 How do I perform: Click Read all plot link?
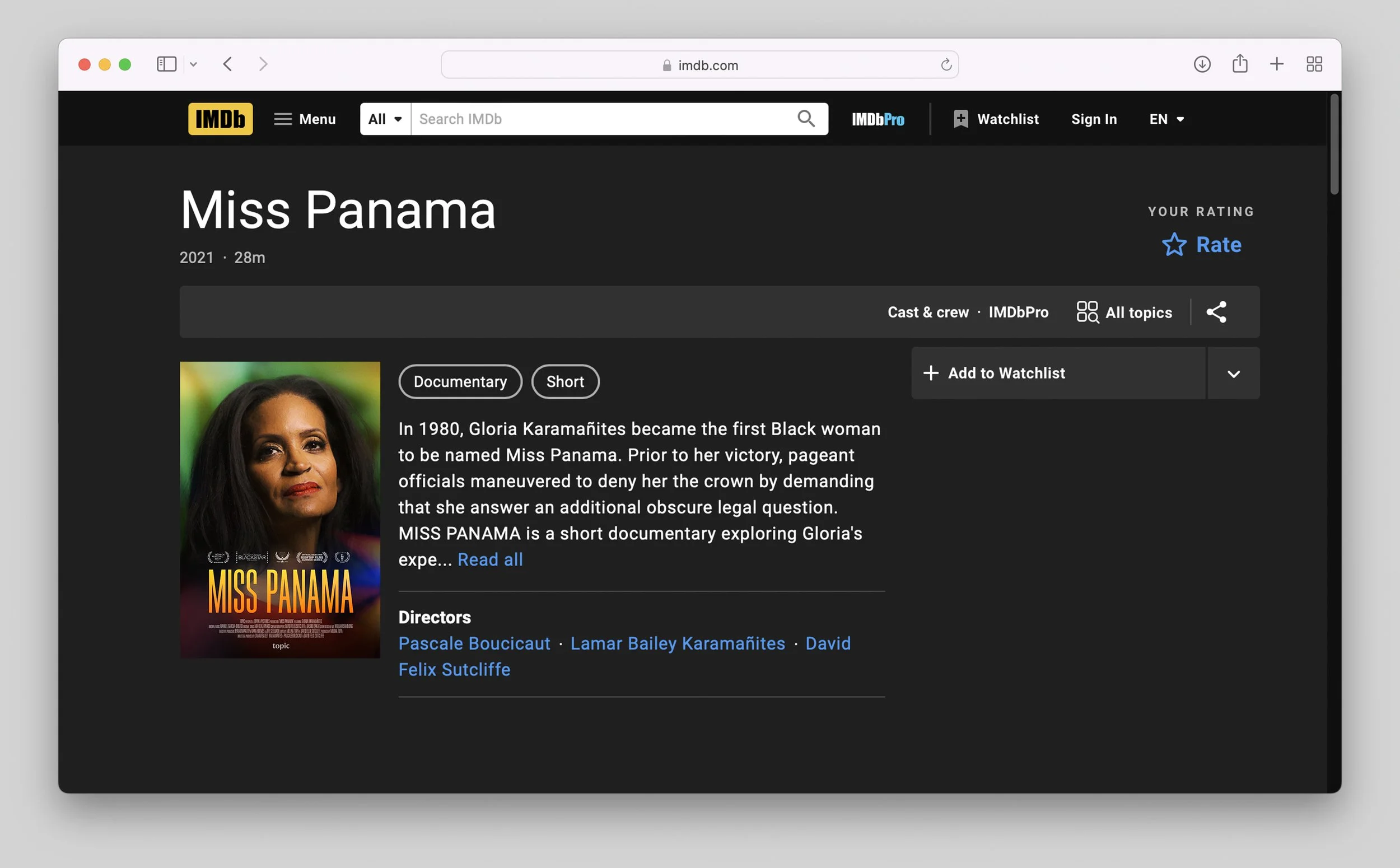coord(489,560)
